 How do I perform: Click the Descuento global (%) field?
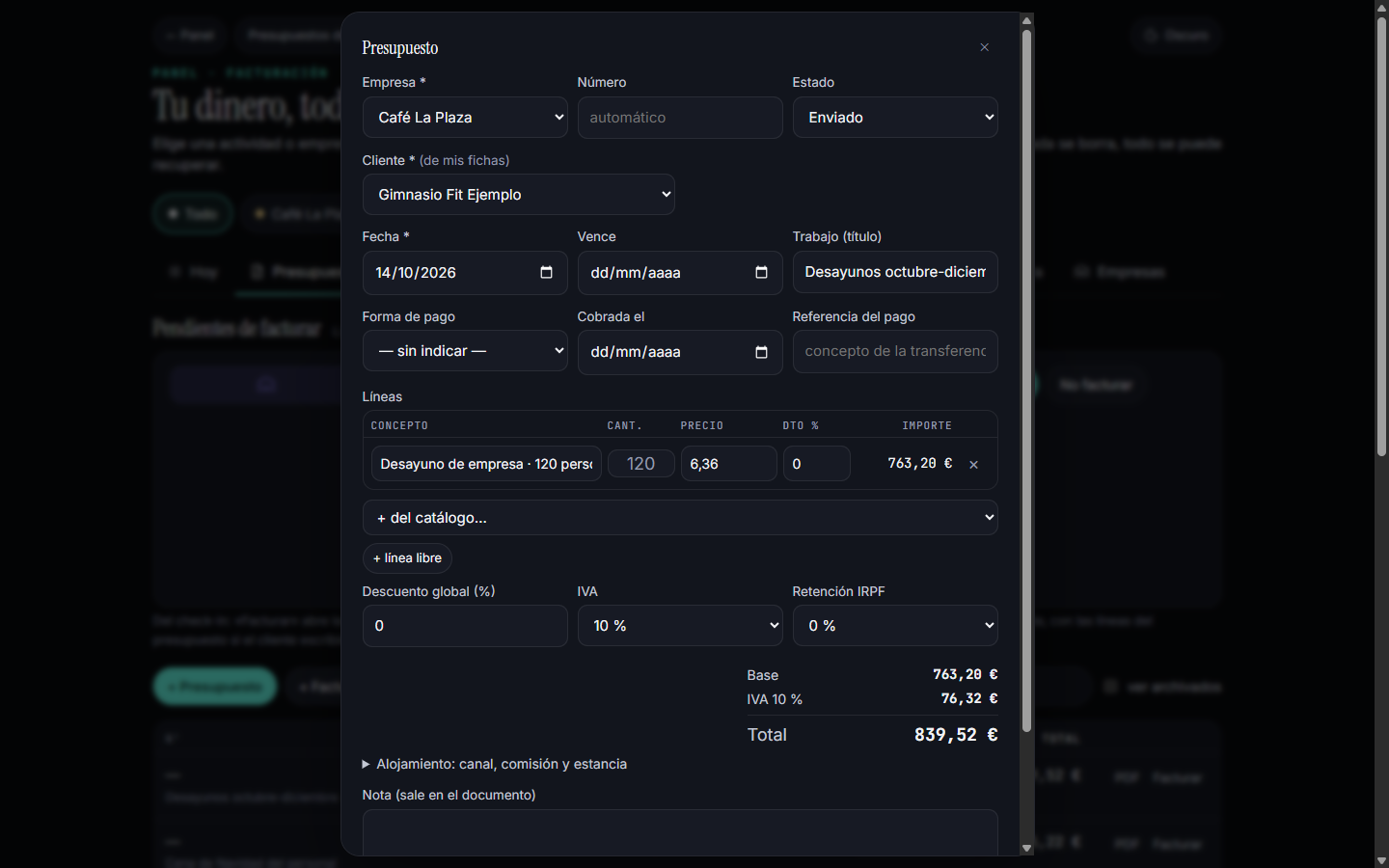click(465, 626)
